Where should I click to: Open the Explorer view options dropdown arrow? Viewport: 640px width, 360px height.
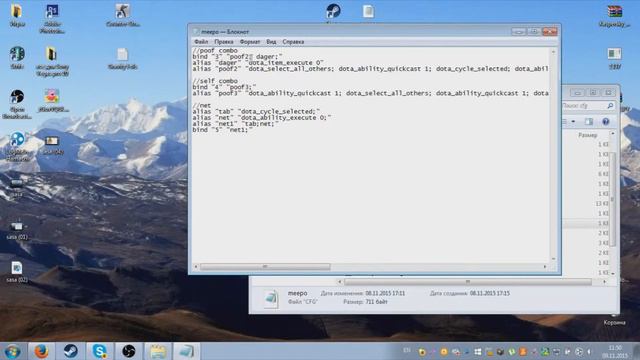coord(573,122)
